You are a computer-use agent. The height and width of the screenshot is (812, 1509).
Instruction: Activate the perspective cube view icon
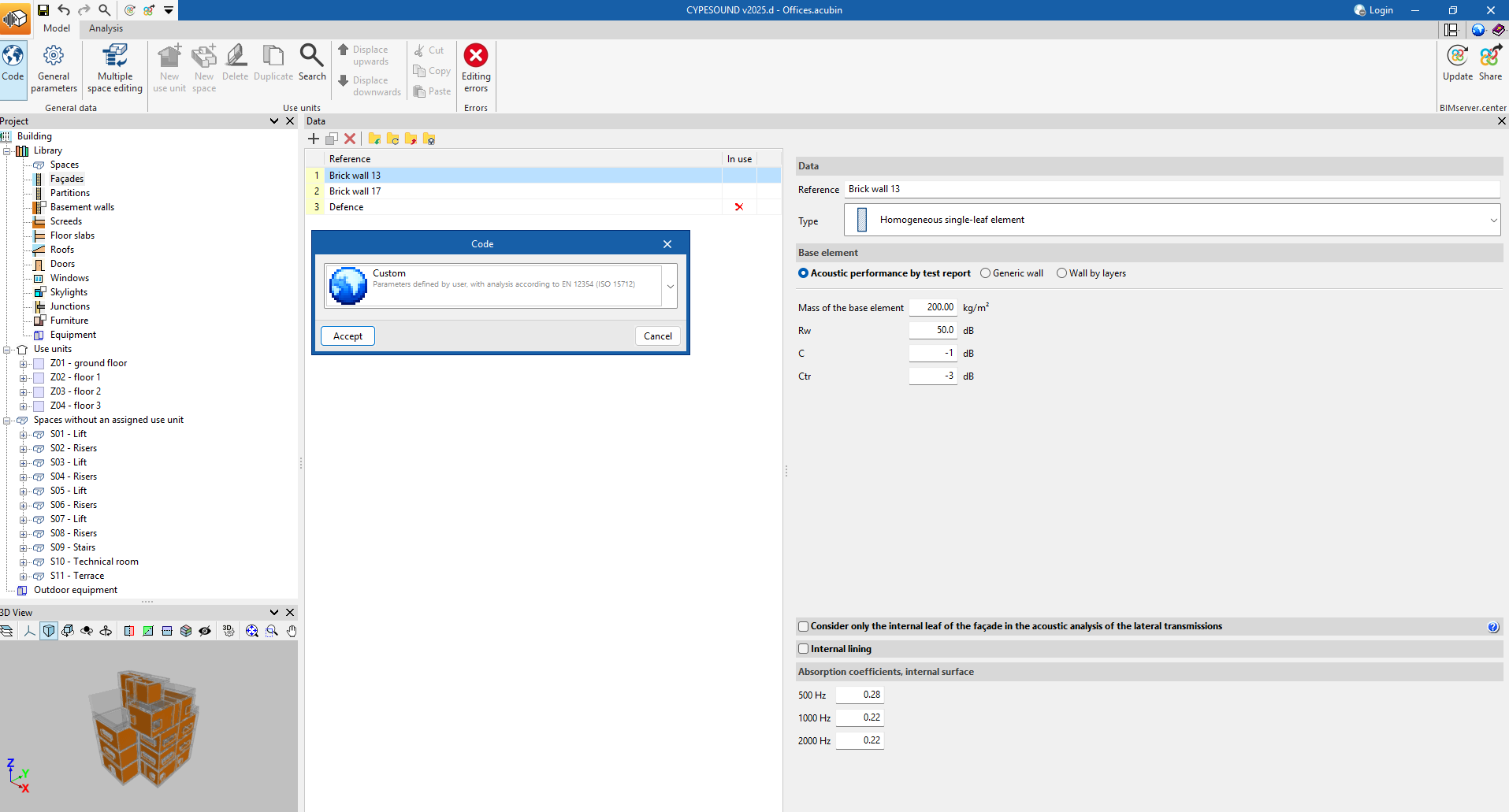click(x=49, y=631)
